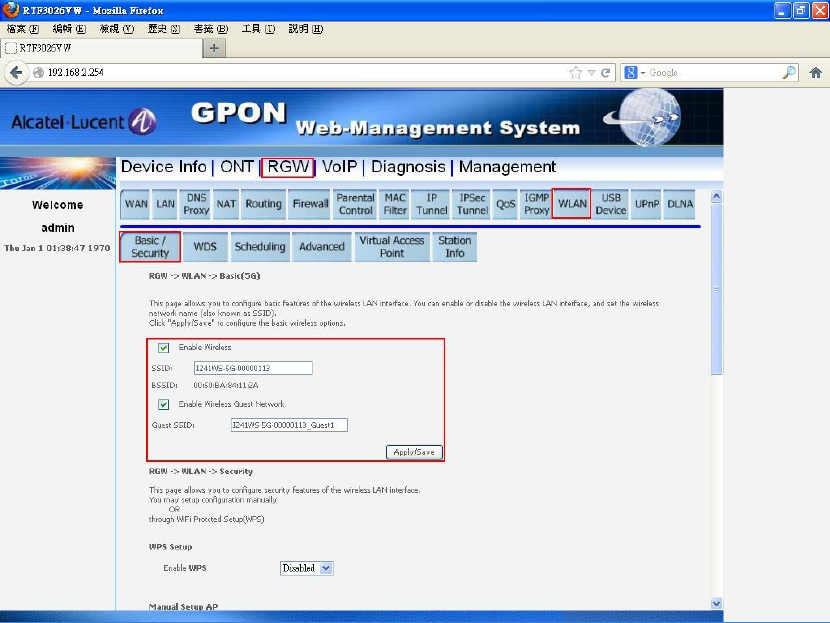The height and width of the screenshot is (623, 830).
Task: Open the Google search engine selector
Action: pos(634,73)
